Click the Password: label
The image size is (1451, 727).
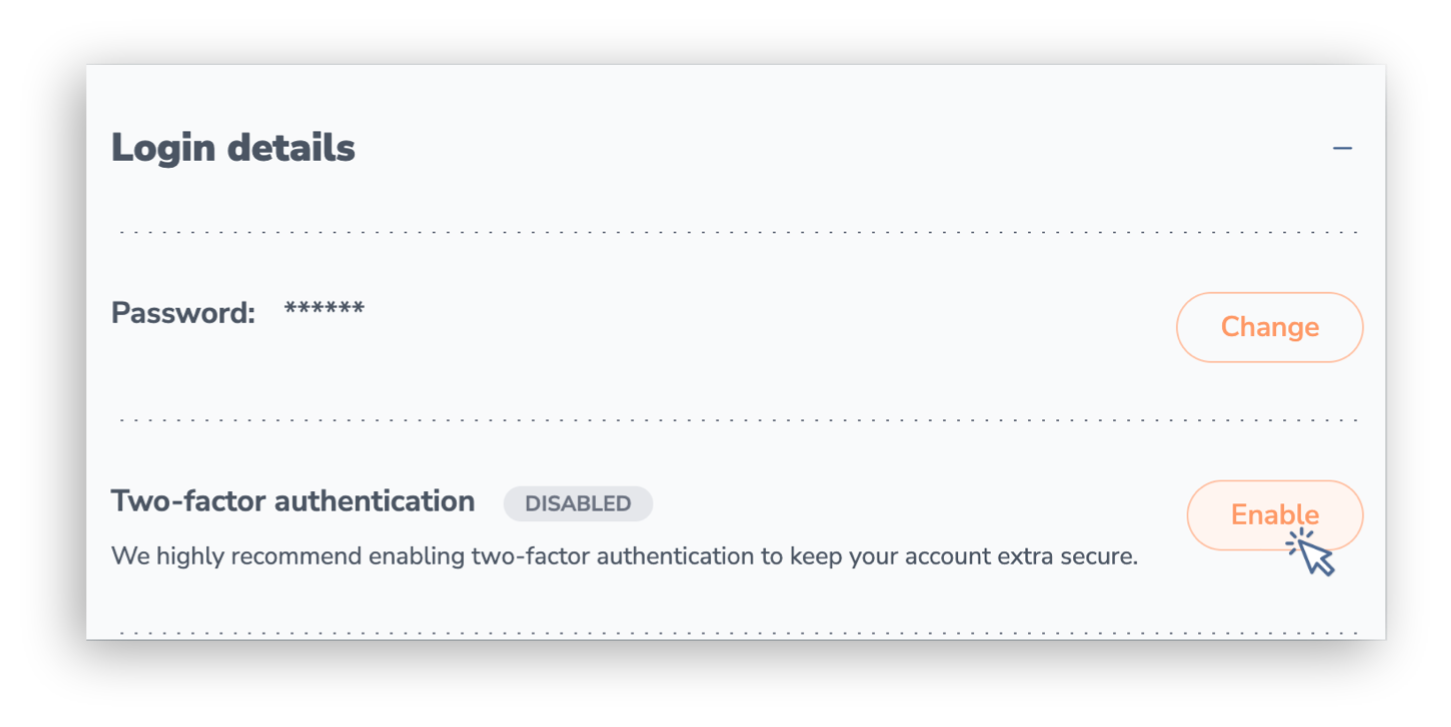point(183,313)
